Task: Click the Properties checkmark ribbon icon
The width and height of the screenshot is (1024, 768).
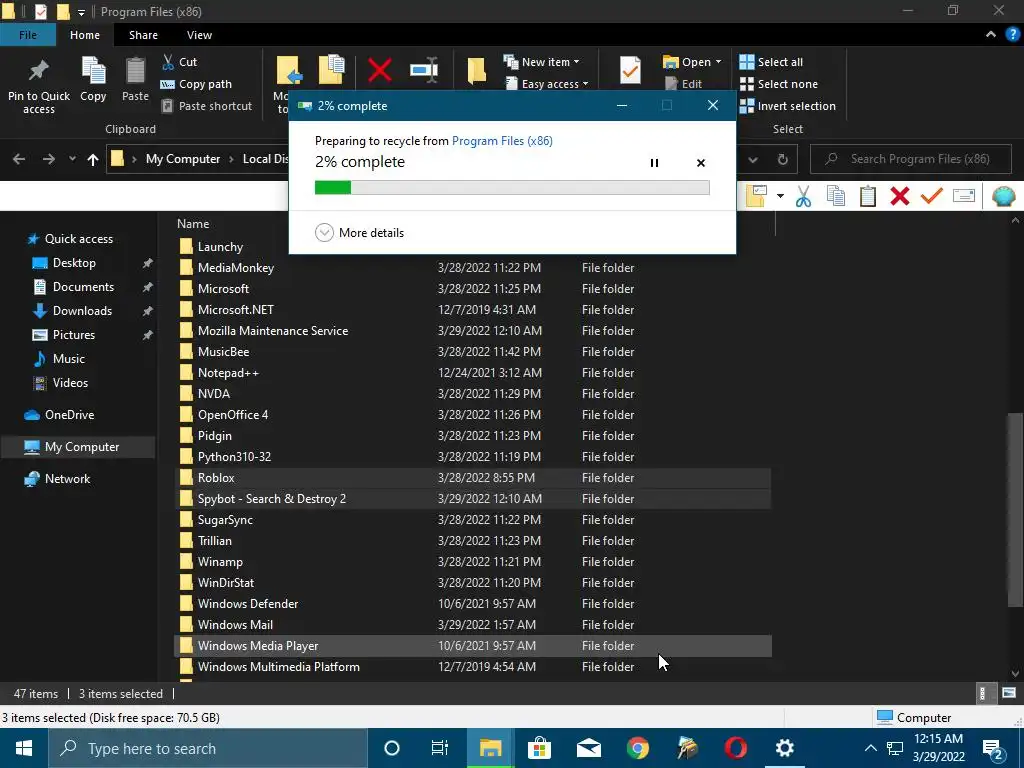Action: click(630, 70)
